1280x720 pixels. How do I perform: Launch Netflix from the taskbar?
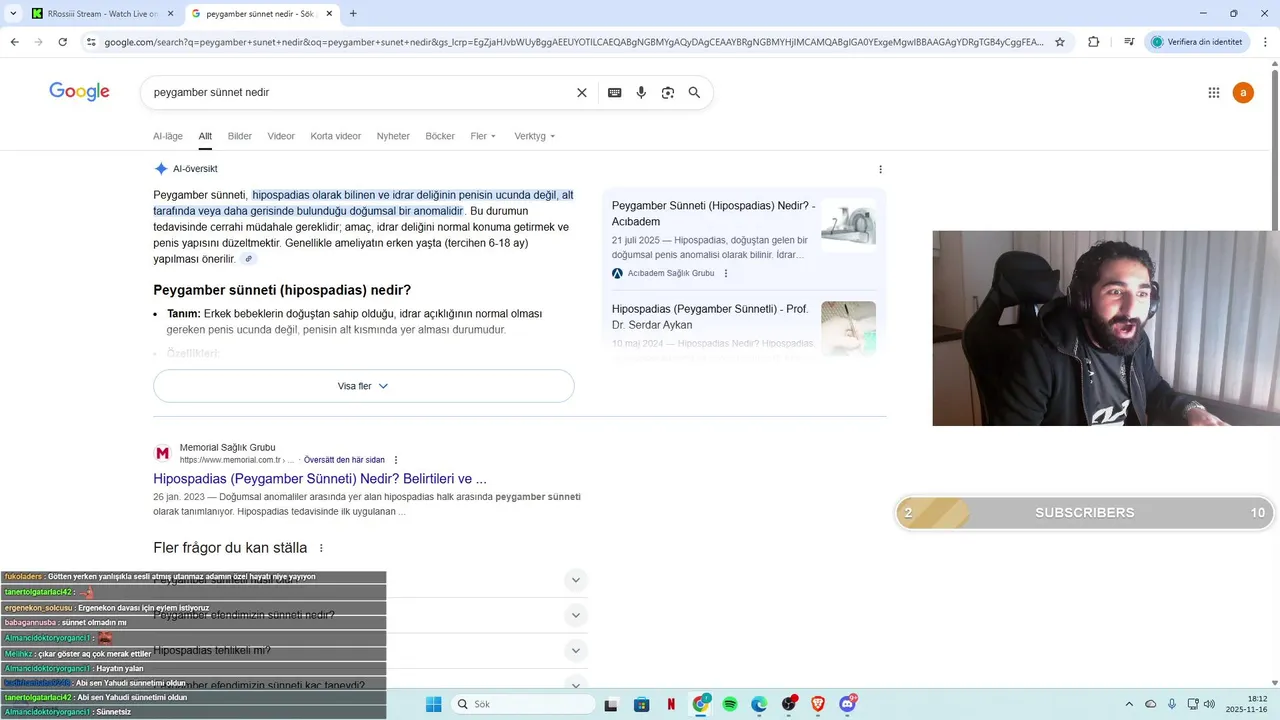[x=671, y=704]
